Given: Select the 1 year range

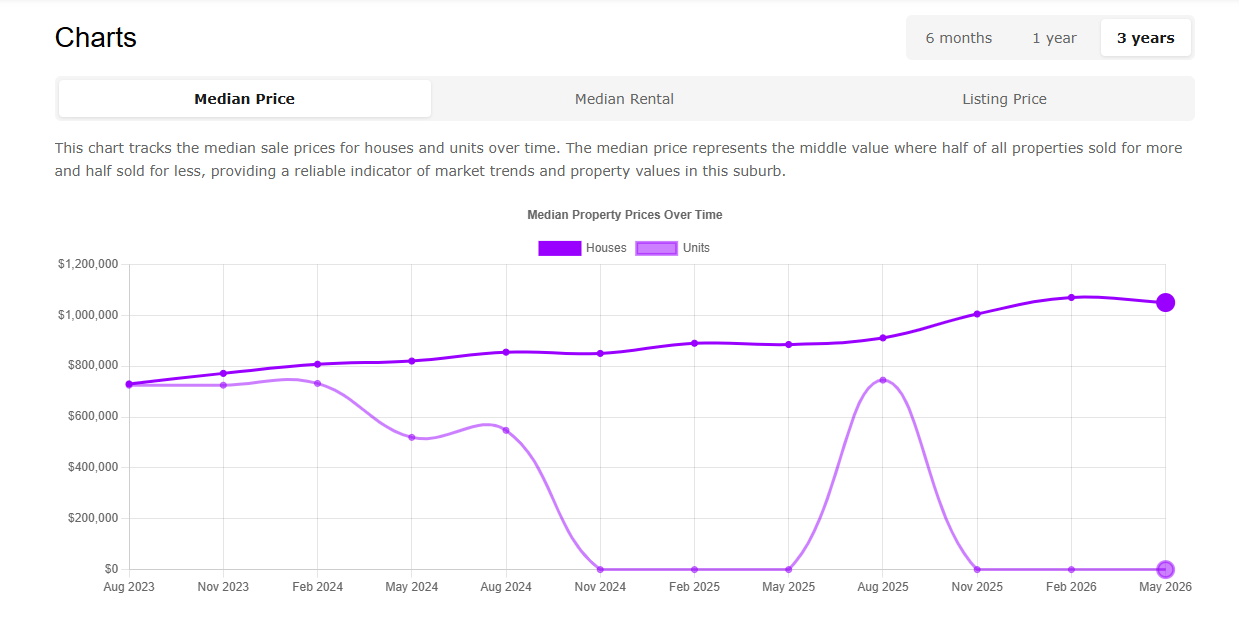Looking at the screenshot, I should pyautogui.click(x=1054, y=38).
